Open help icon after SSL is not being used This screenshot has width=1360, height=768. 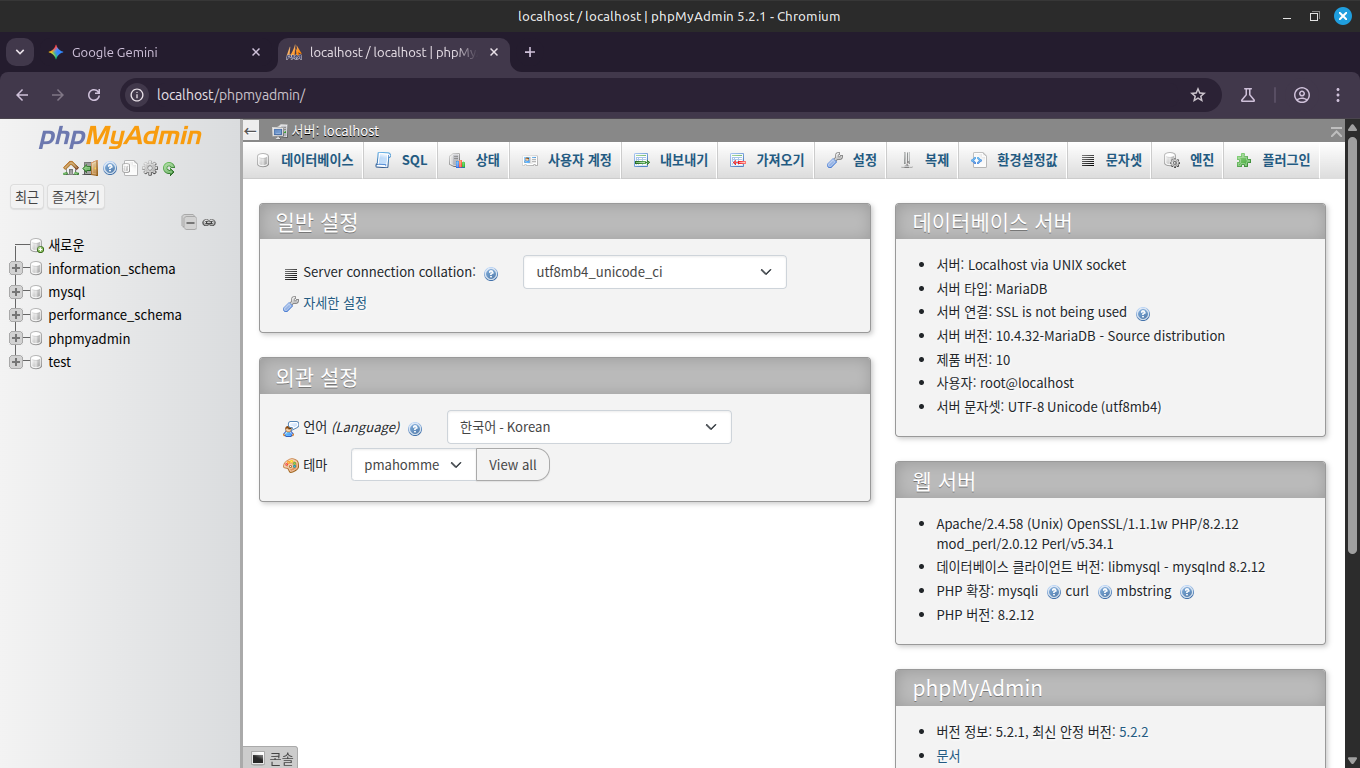click(x=1143, y=313)
